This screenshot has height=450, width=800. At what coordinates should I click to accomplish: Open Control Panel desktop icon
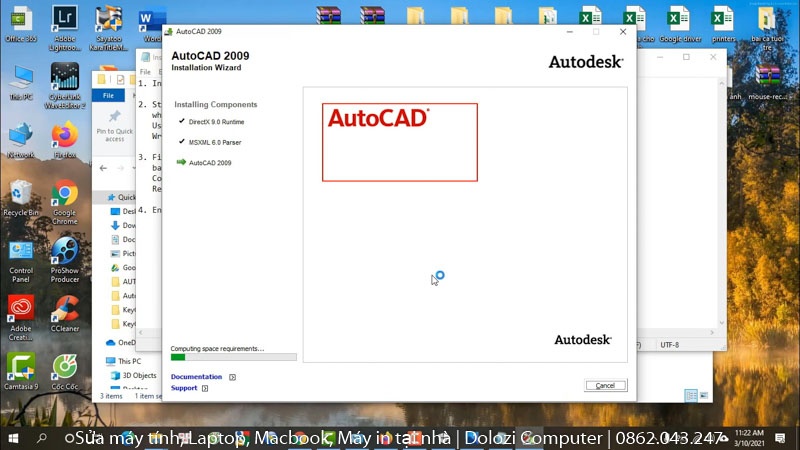(x=21, y=261)
